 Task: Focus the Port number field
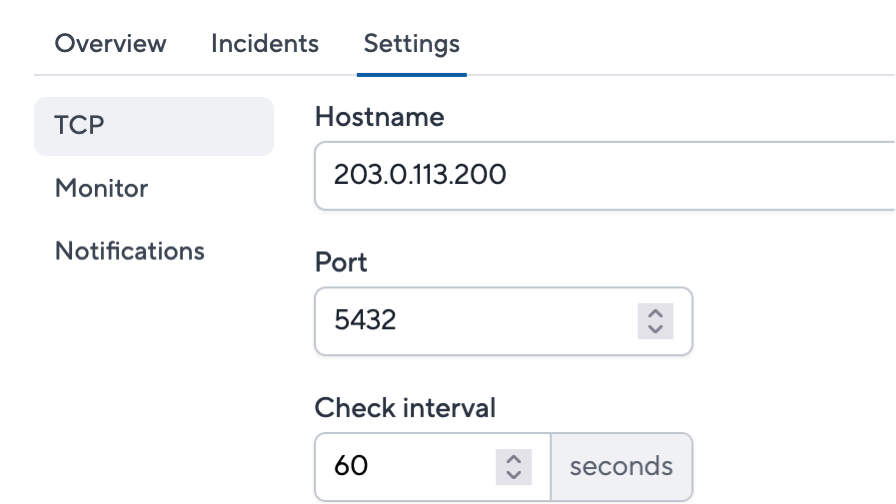503,321
